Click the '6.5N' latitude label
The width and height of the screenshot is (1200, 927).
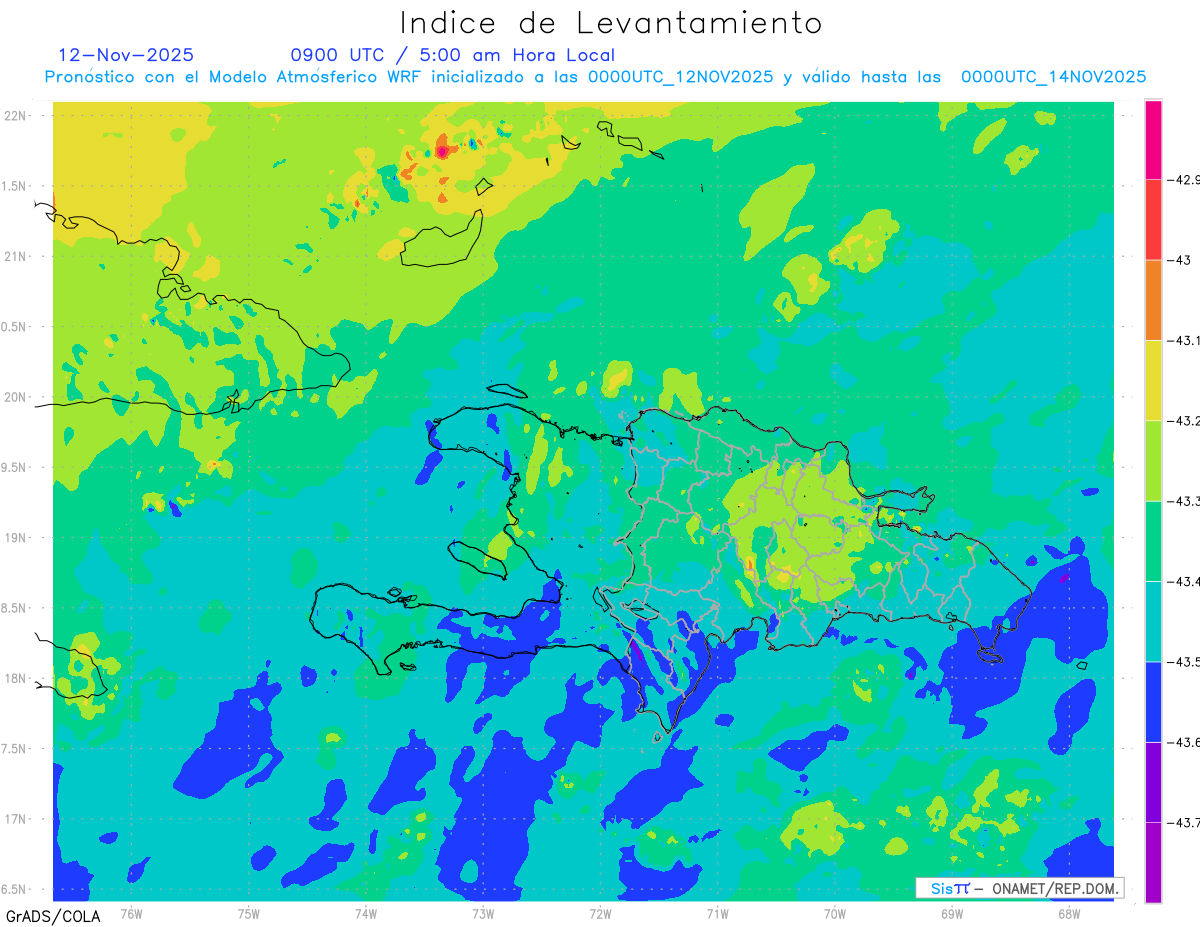(15, 889)
